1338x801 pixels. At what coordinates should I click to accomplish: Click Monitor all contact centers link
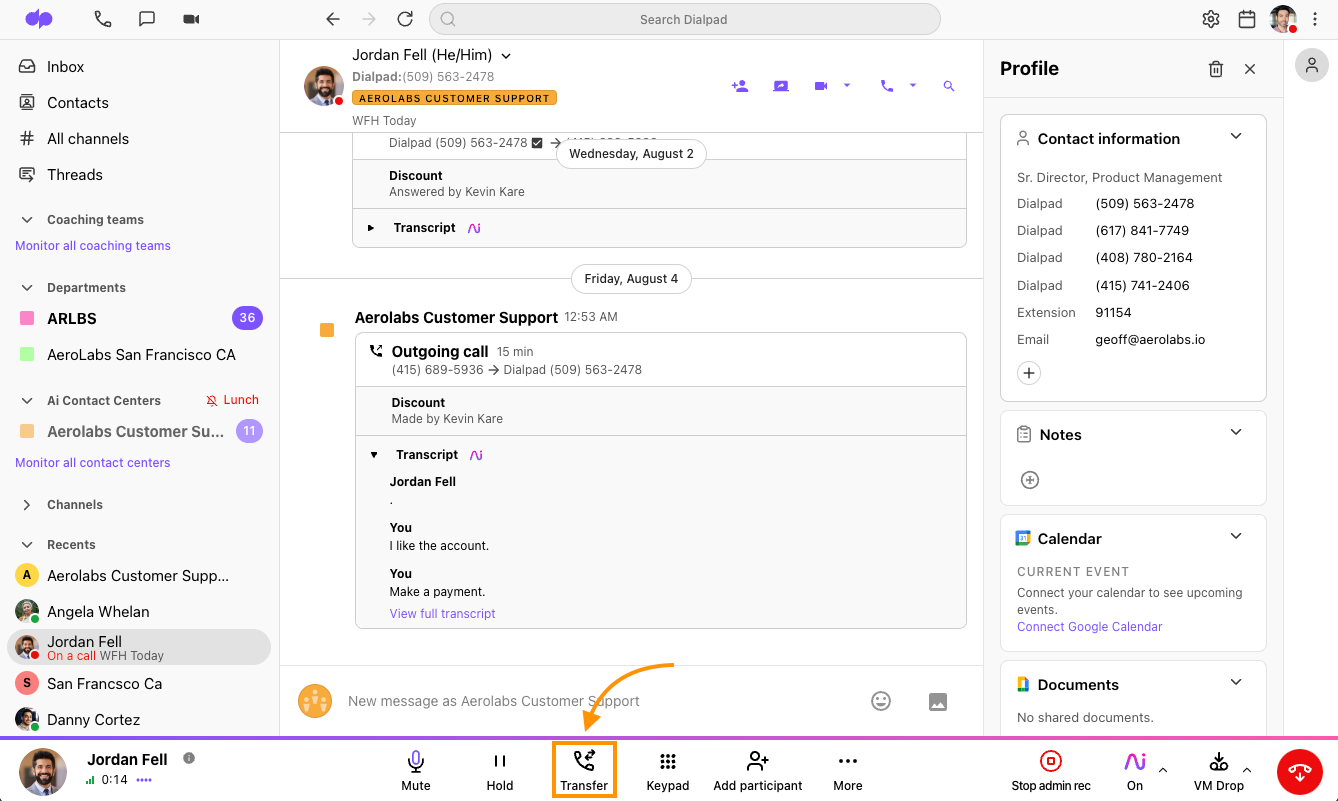[x=93, y=463]
